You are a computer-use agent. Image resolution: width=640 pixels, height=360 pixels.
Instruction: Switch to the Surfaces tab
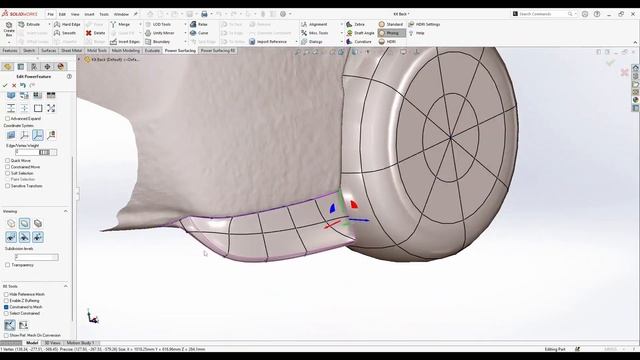click(x=49, y=51)
